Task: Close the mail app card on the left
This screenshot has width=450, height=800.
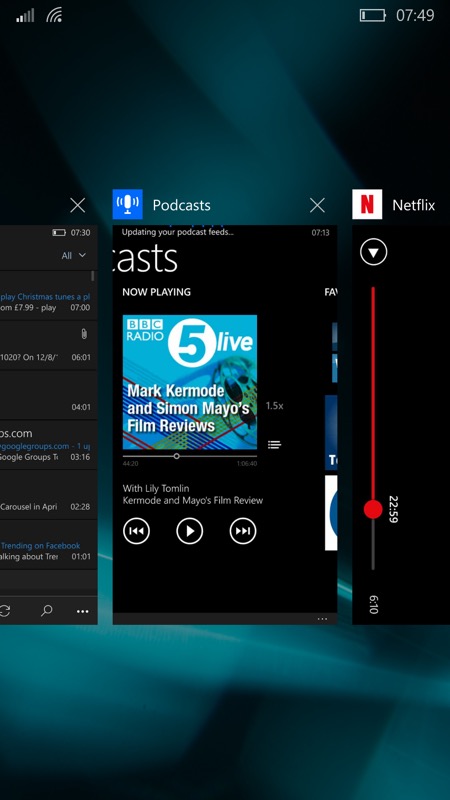Action: pyautogui.click(x=78, y=205)
